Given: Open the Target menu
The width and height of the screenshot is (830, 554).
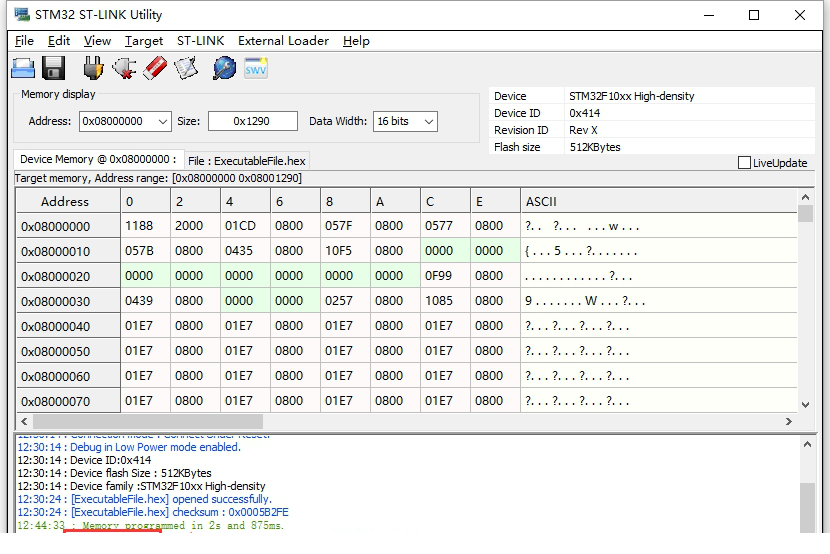Looking at the screenshot, I should (143, 41).
